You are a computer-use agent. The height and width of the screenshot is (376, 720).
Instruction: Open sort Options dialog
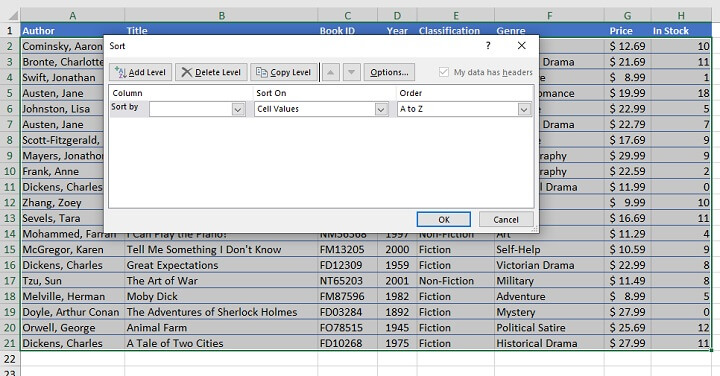pyautogui.click(x=389, y=72)
